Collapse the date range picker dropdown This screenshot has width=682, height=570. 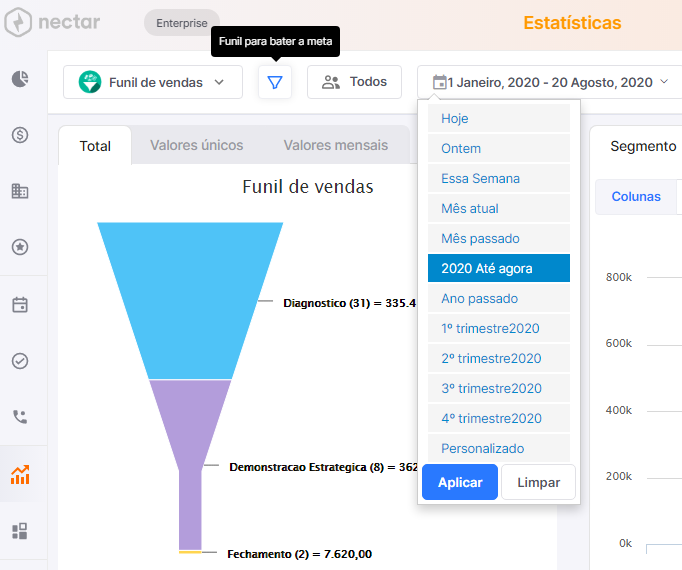point(550,82)
